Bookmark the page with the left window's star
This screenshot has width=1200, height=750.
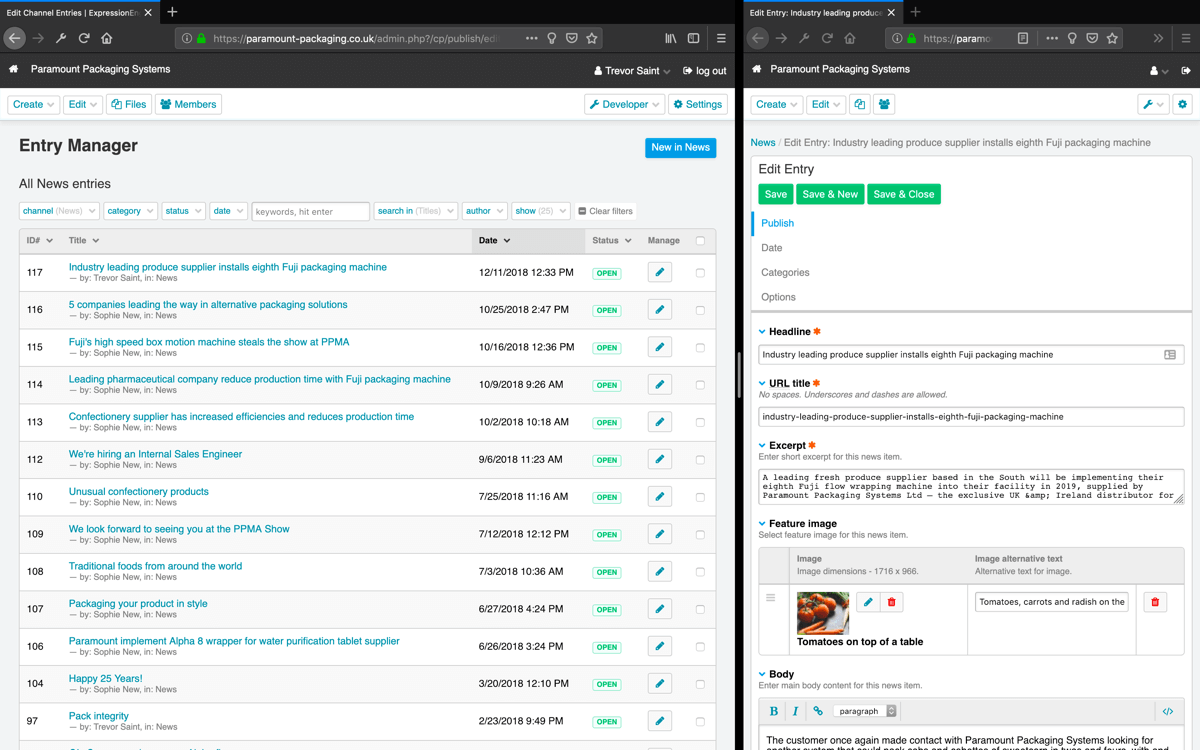[592, 38]
